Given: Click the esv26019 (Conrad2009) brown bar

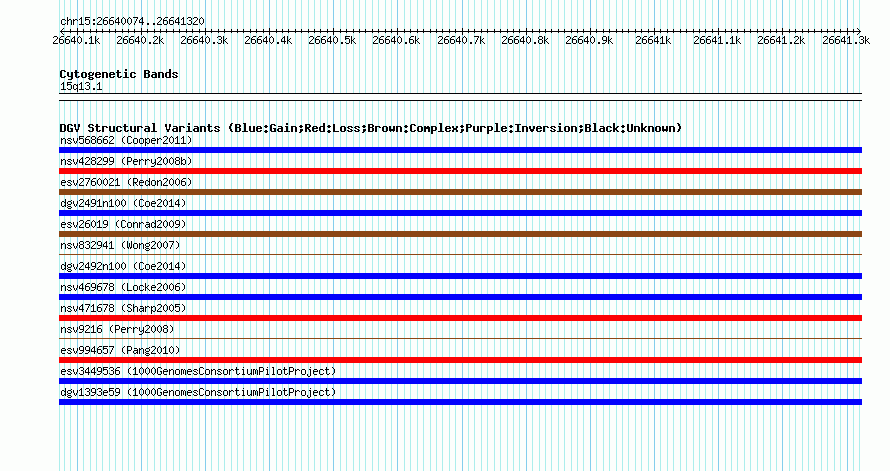Looking at the screenshot, I should [x=460, y=234].
